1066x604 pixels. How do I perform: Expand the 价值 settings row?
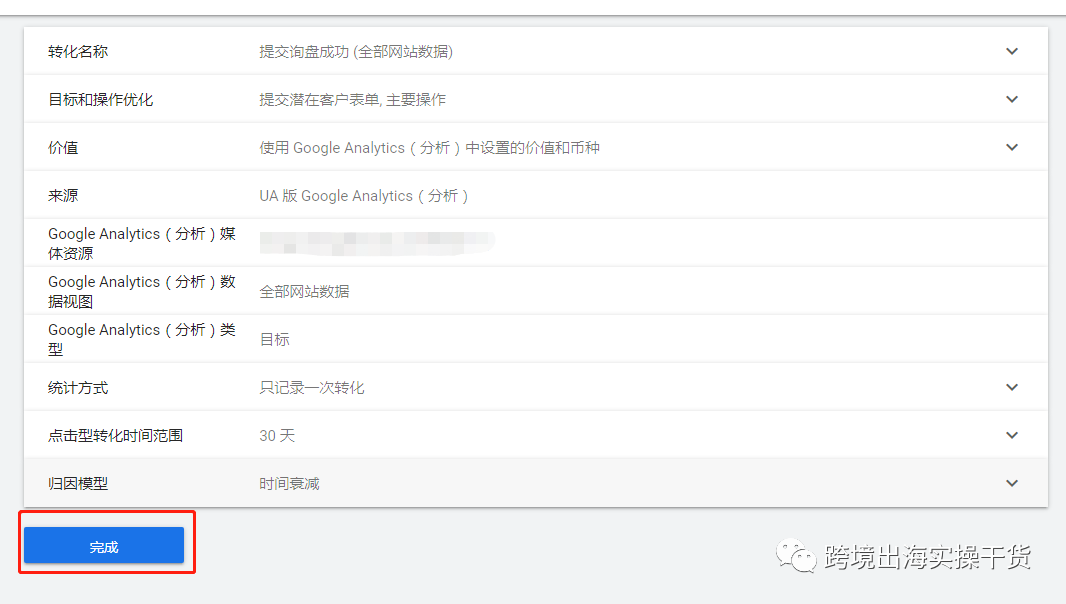point(1011,147)
